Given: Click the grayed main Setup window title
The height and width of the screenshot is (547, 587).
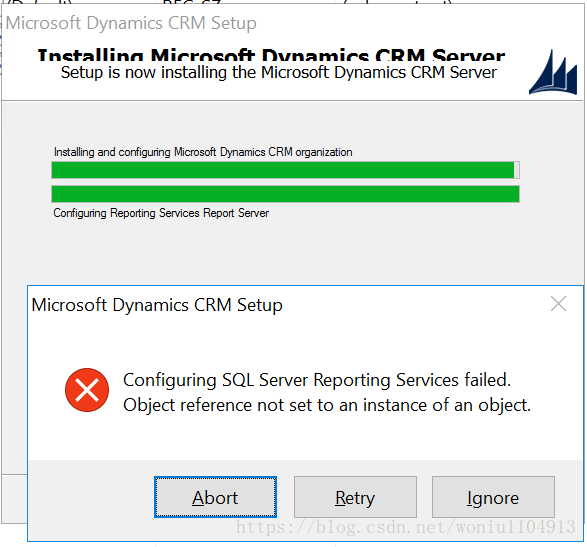Looking at the screenshot, I should pos(131,23).
